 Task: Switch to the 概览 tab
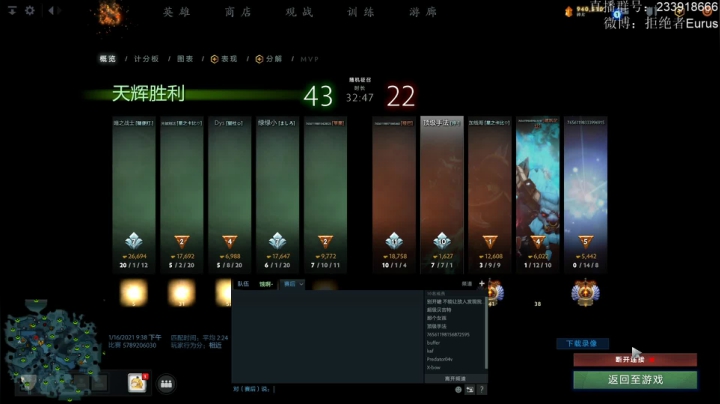point(108,59)
